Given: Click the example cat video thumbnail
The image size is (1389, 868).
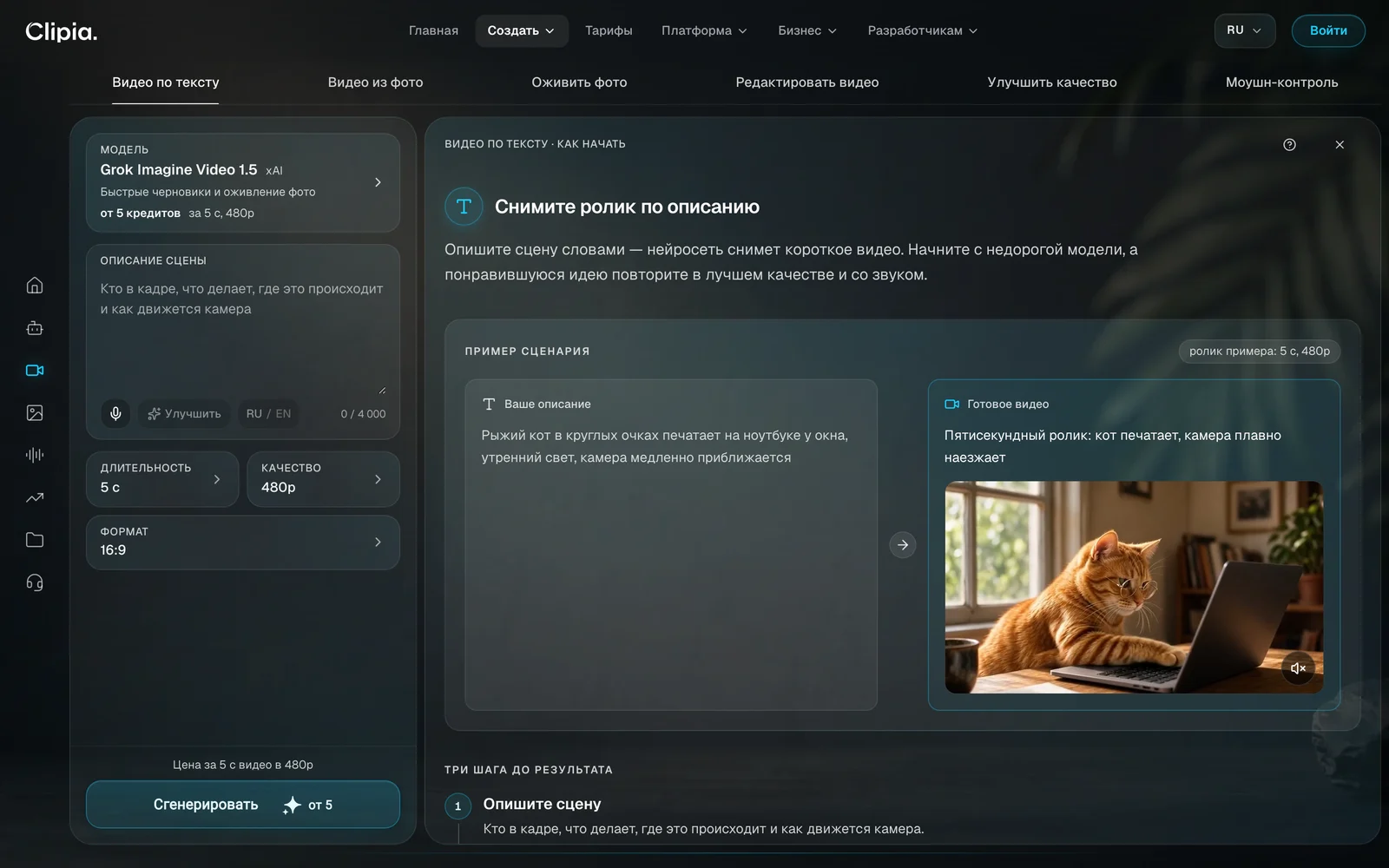Looking at the screenshot, I should (x=1134, y=588).
